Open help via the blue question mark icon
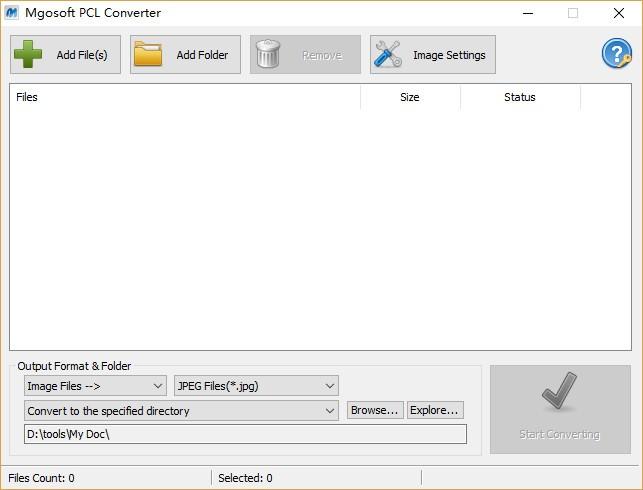The height and width of the screenshot is (490, 643). pos(616,53)
